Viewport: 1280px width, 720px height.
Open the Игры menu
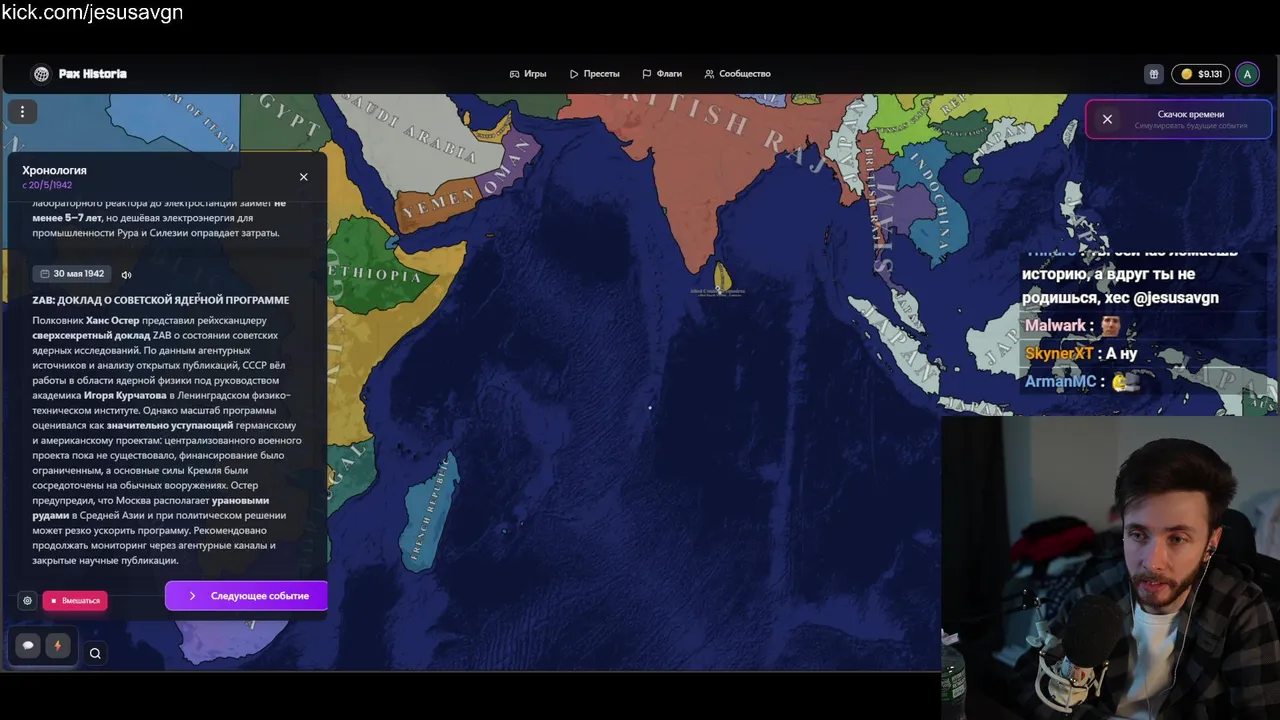pos(528,74)
